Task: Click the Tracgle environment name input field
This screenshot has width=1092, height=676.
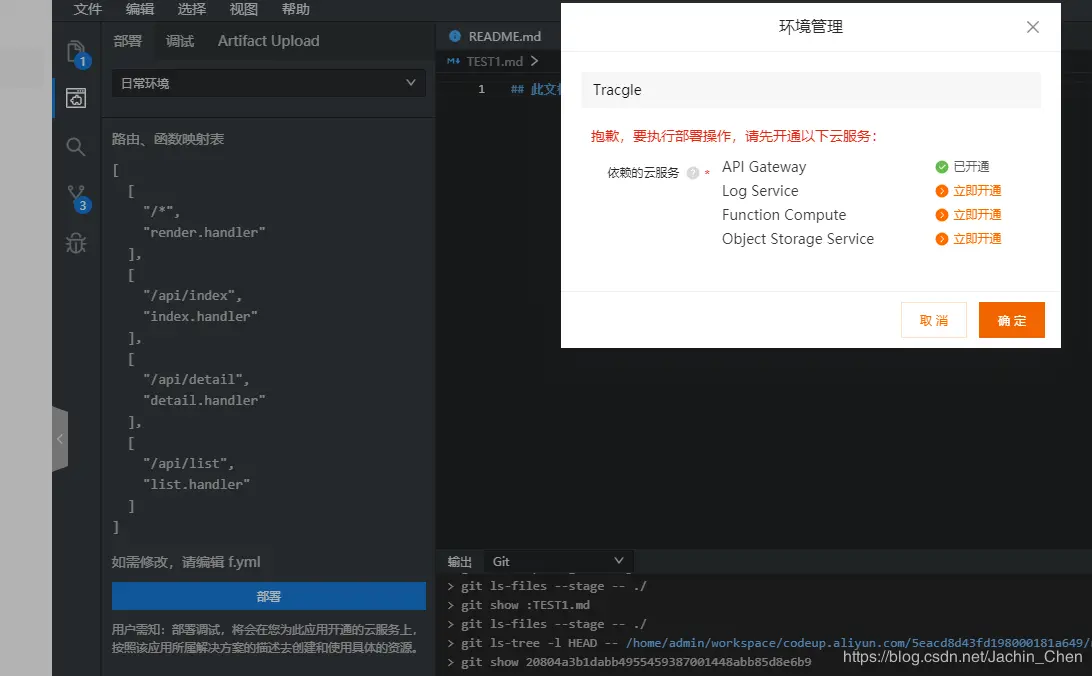Action: tap(810, 90)
